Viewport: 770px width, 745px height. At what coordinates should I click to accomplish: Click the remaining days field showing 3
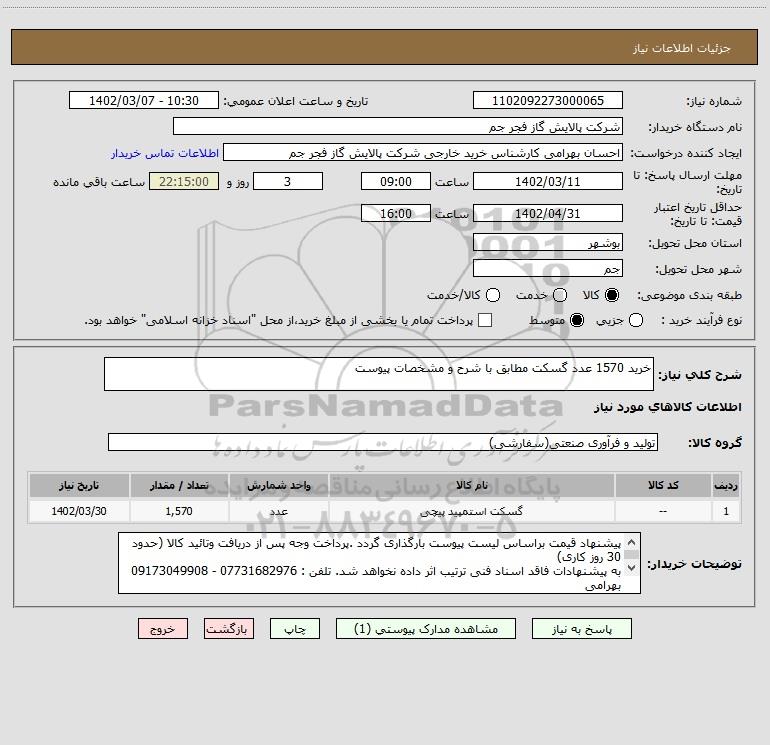288,181
